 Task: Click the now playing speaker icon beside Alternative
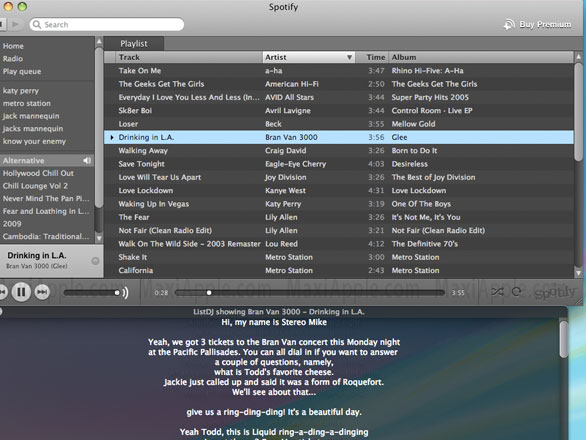[x=87, y=160]
